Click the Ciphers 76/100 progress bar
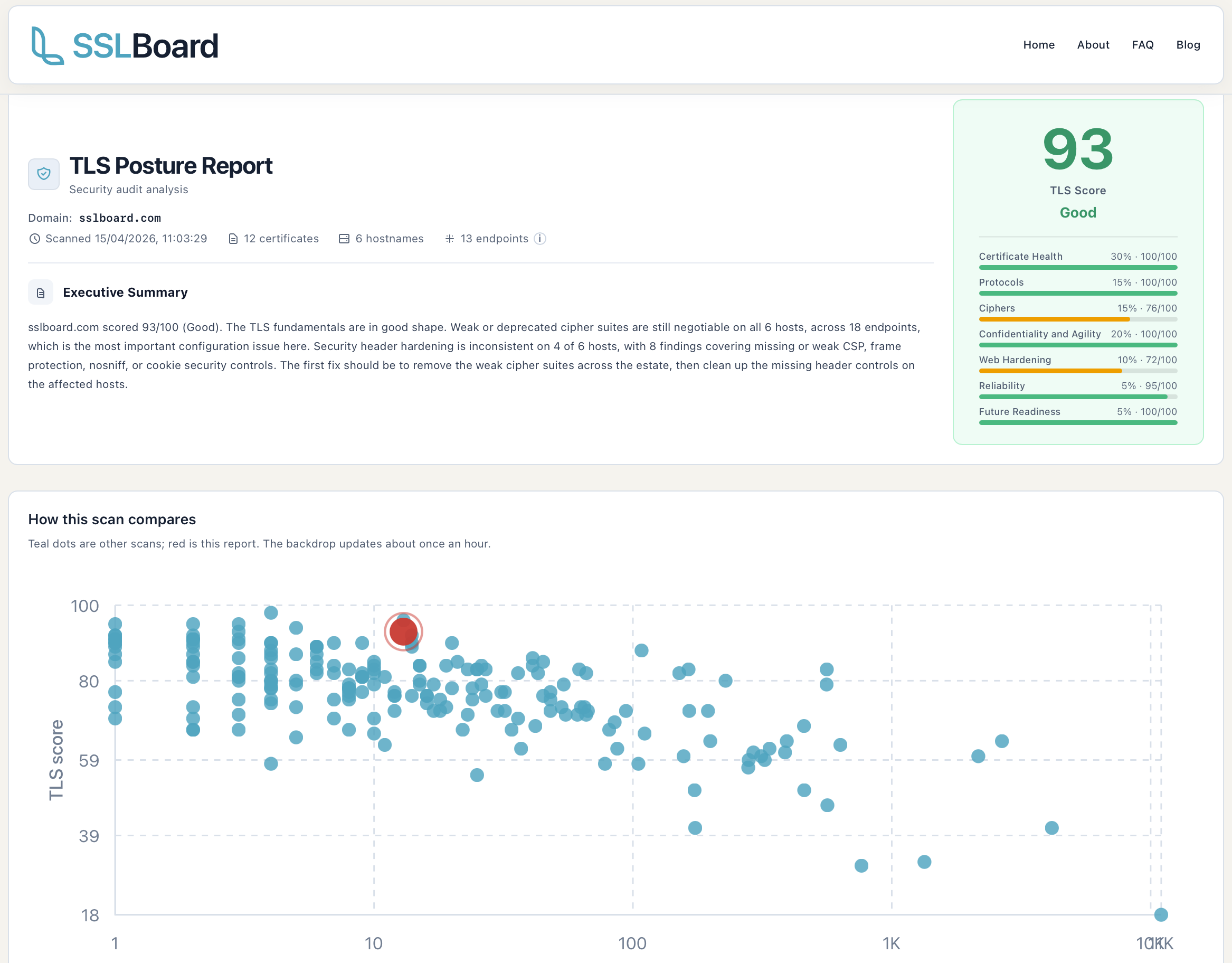The image size is (1232, 963). pyautogui.click(x=1077, y=319)
